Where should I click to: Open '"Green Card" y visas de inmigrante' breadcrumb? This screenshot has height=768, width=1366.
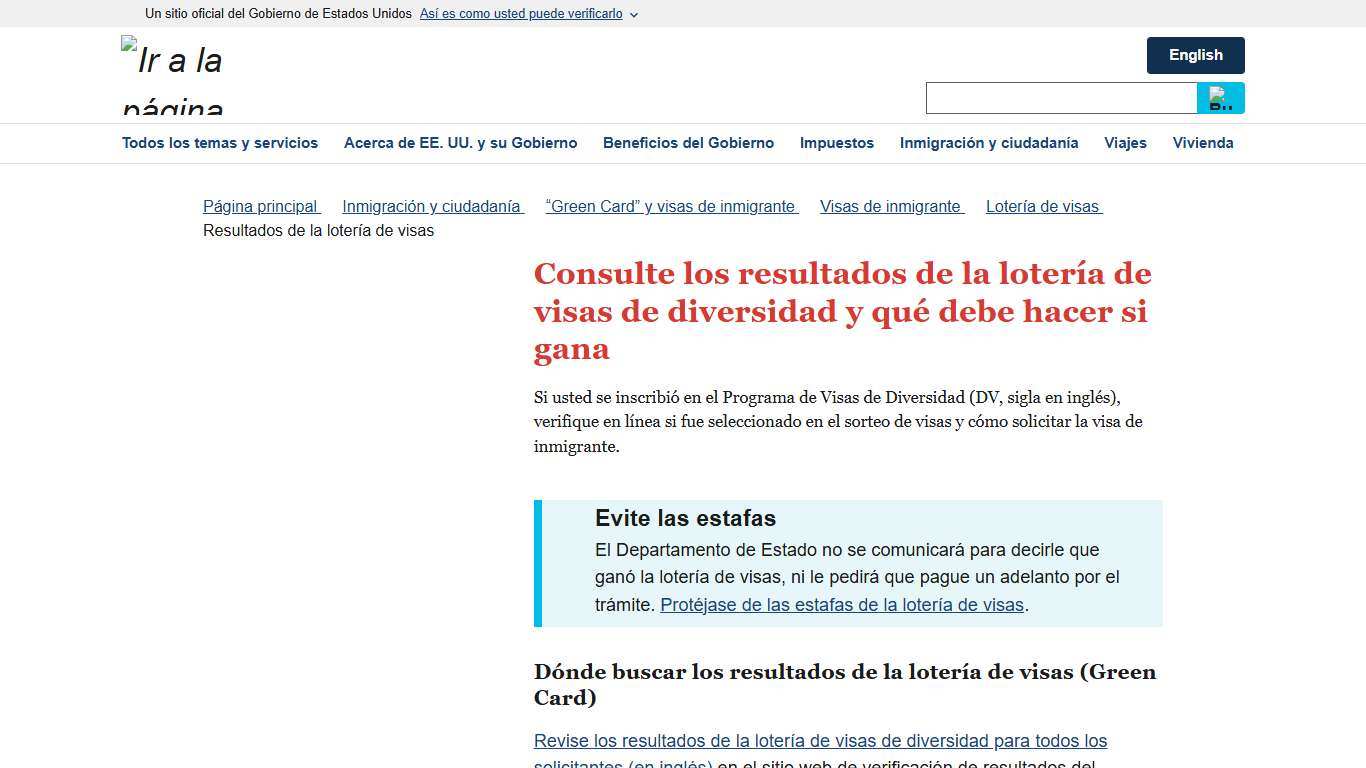[671, 206]
